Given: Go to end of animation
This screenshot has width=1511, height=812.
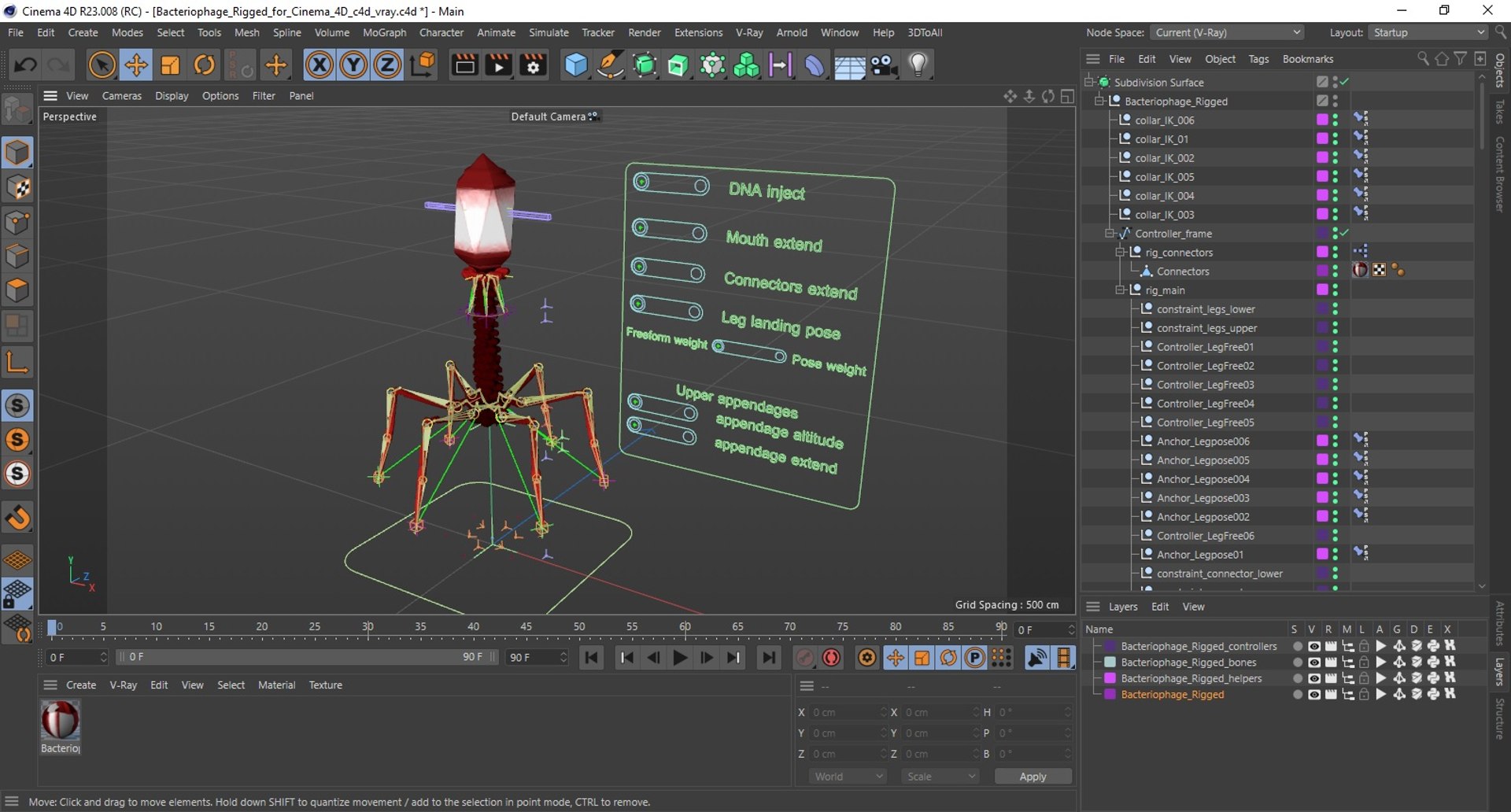Looking at the screenshot, I should 769,657.
